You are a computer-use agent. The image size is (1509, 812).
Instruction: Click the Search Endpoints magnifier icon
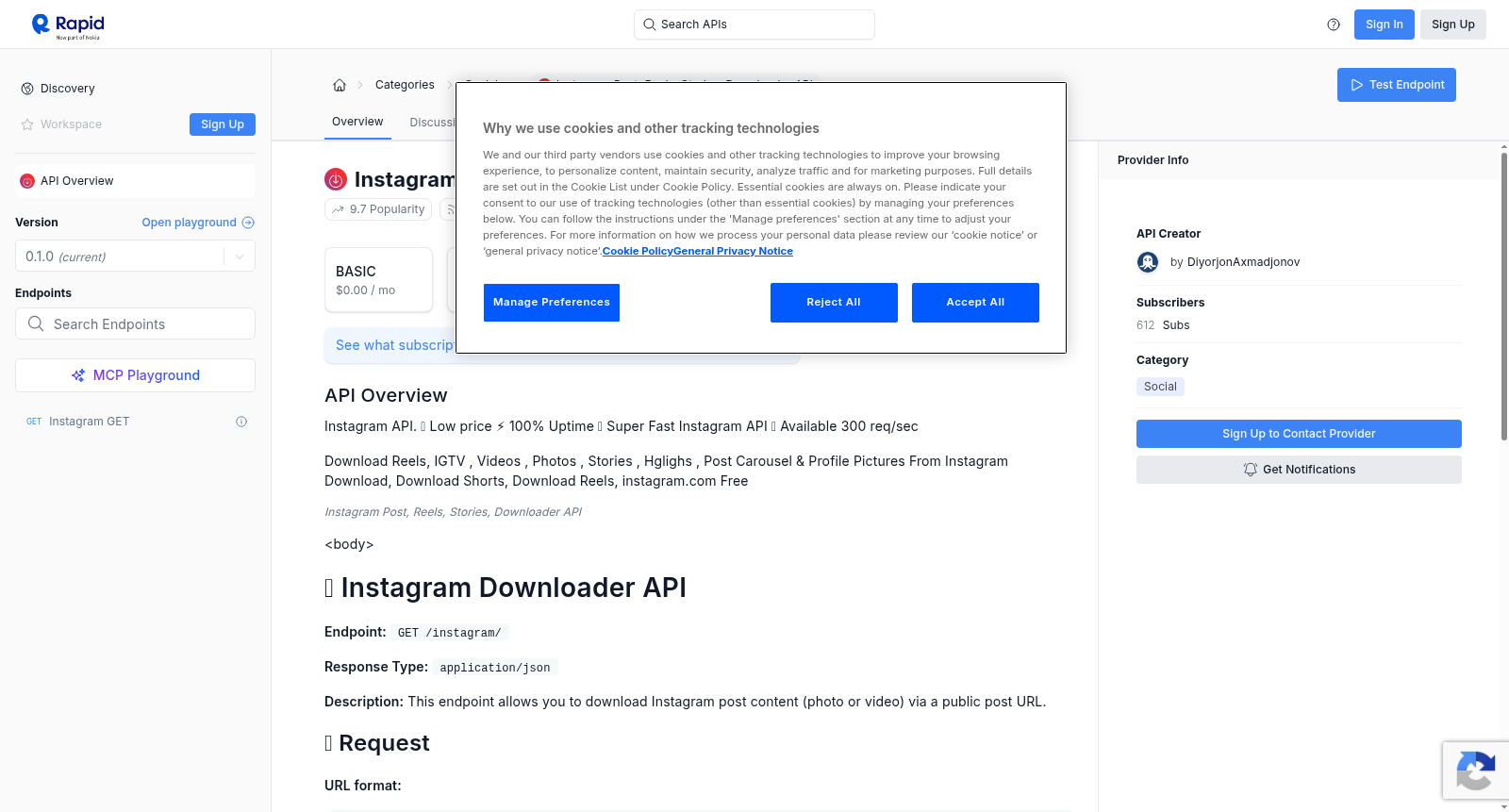(36, 323)
